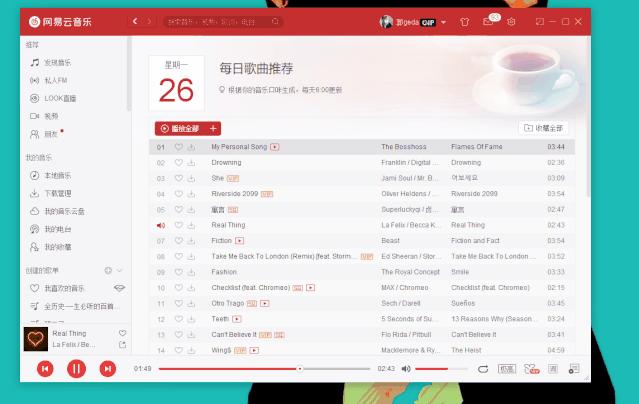The image size is (639, 404).
Task: Open album Flames Of Fame
Action: click(x=476, y=147)
